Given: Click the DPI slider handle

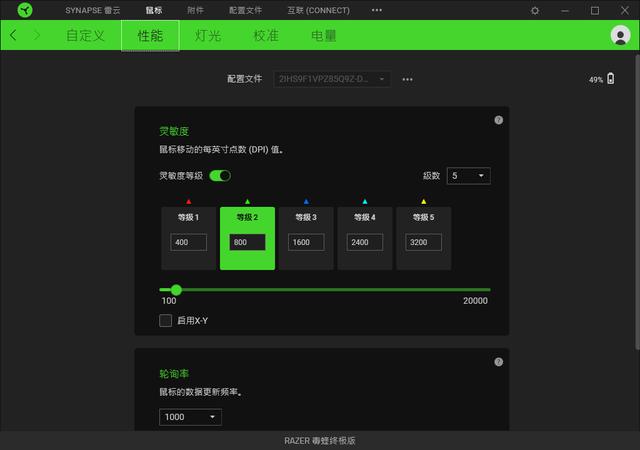Looking at the screenshot, I should click(x=176, y=290).
